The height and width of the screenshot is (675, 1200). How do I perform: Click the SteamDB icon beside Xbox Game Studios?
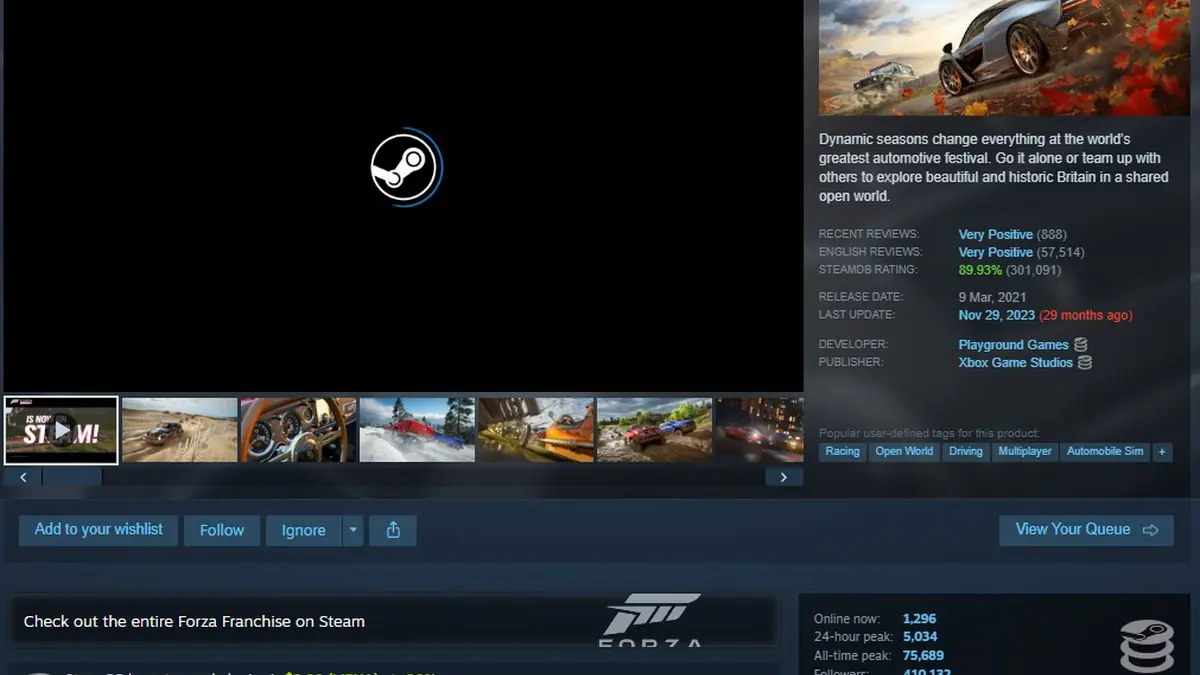1085,362
